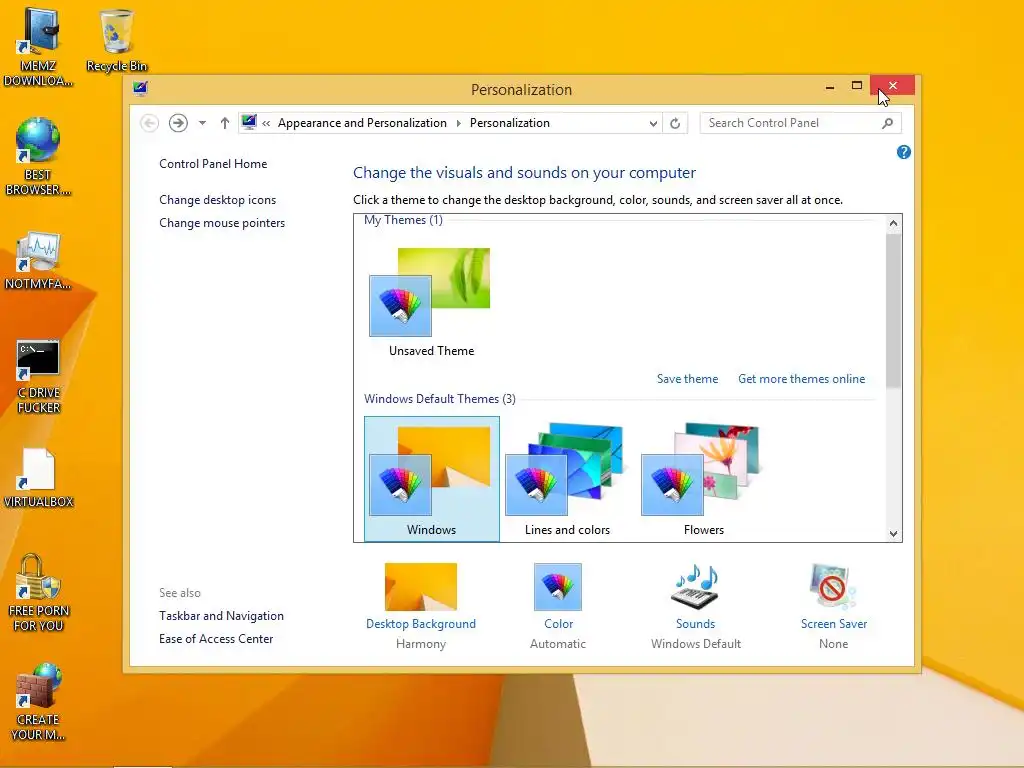
Task: Click the theme list scrollbar thumb
Action: [x=893, y=311]
